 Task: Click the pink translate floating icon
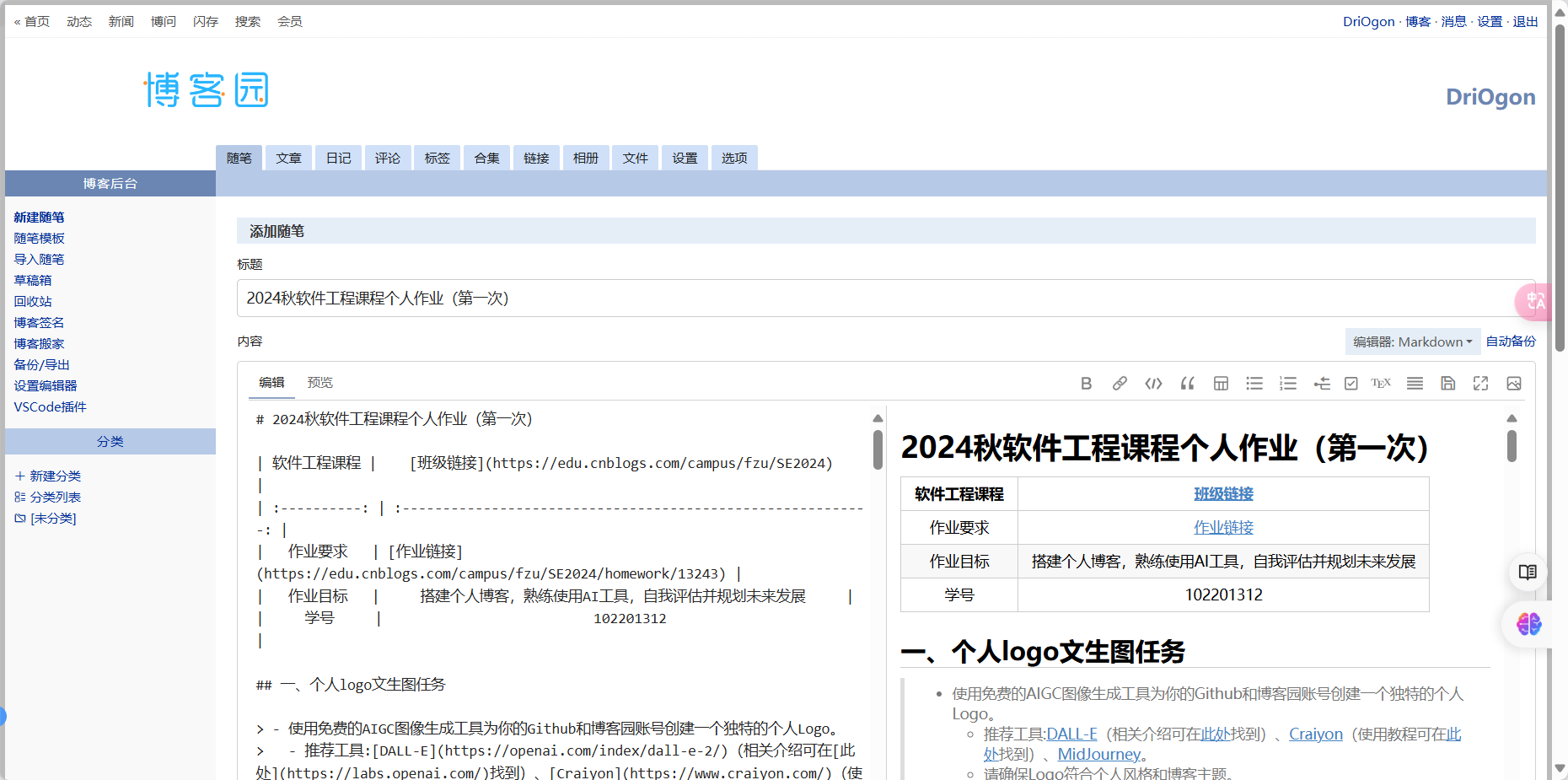point(1533,302)
